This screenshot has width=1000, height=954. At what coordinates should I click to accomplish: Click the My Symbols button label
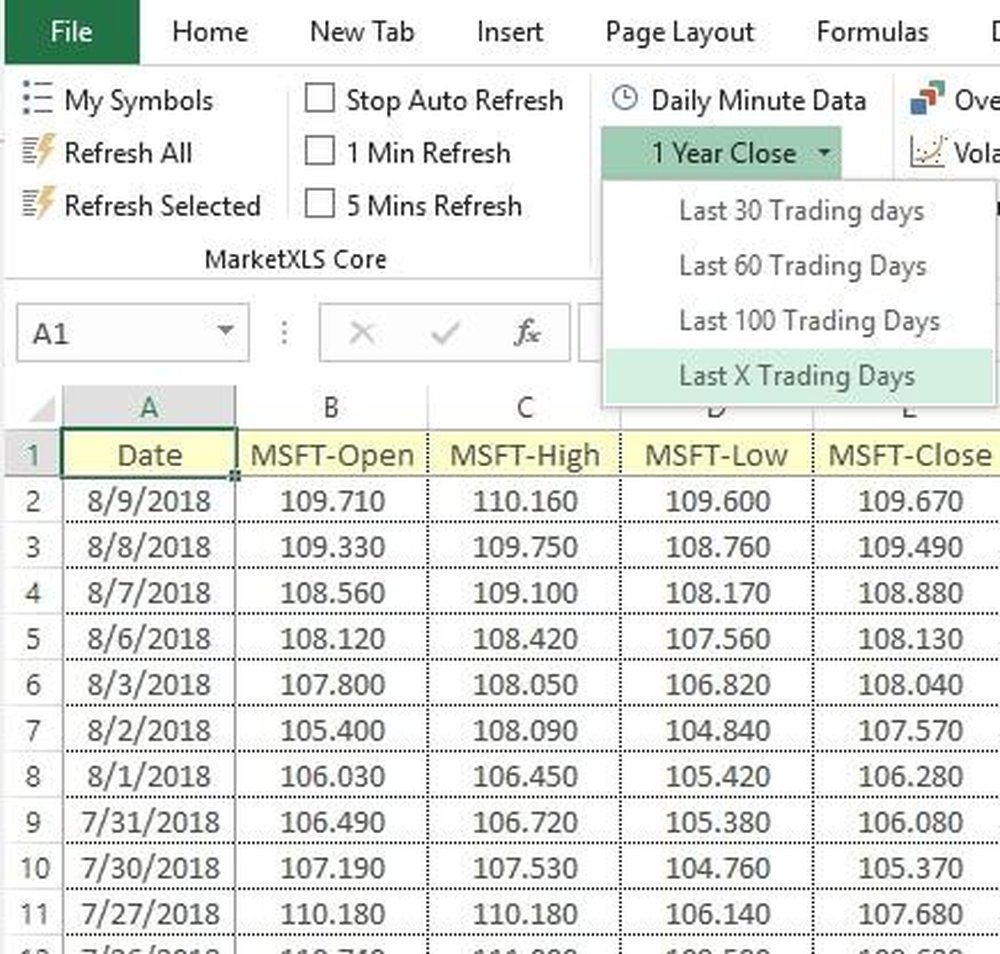(138, 101)
